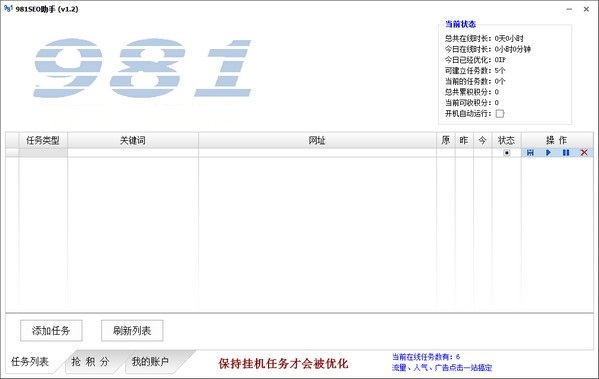
Task: Click the 当前在线任务数有 text
Action: tap(426, 357)
